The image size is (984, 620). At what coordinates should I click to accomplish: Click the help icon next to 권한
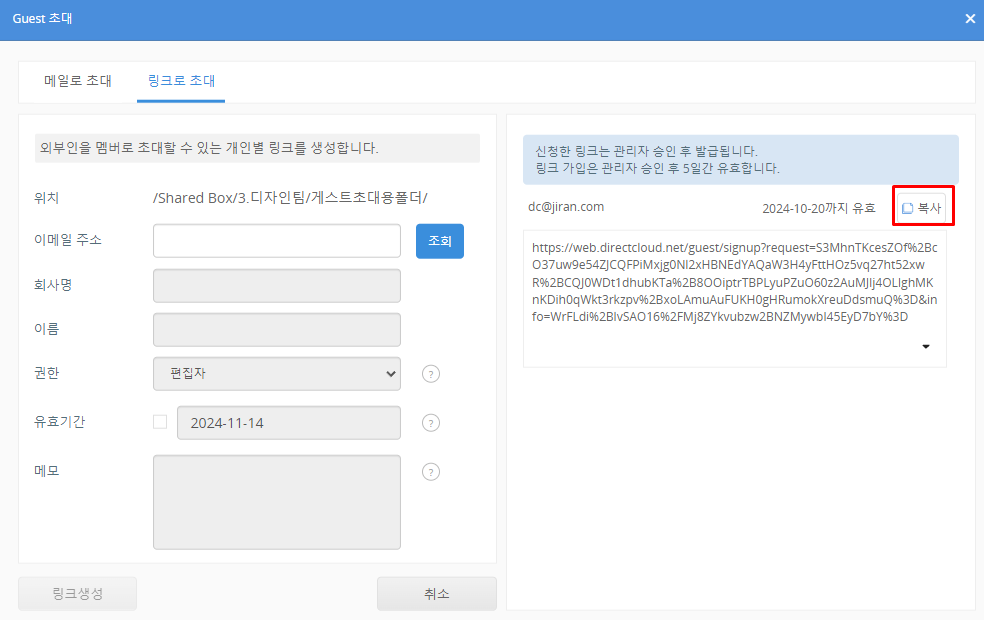[431, 374]
